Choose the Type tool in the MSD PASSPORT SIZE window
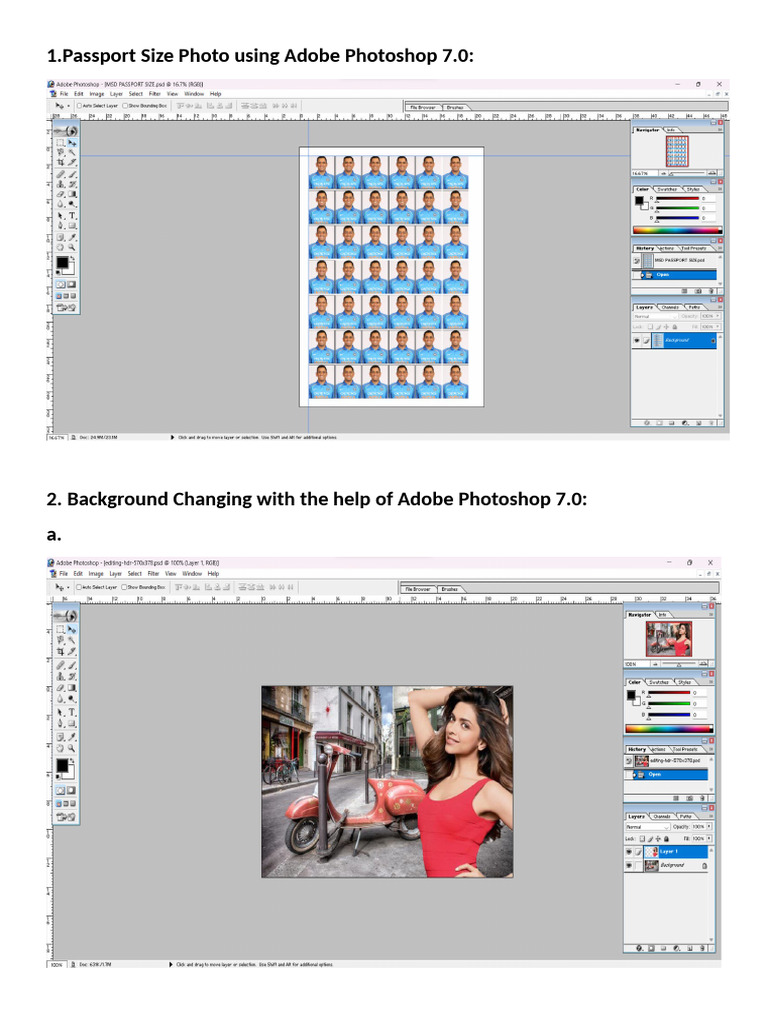 pos(72,216)
